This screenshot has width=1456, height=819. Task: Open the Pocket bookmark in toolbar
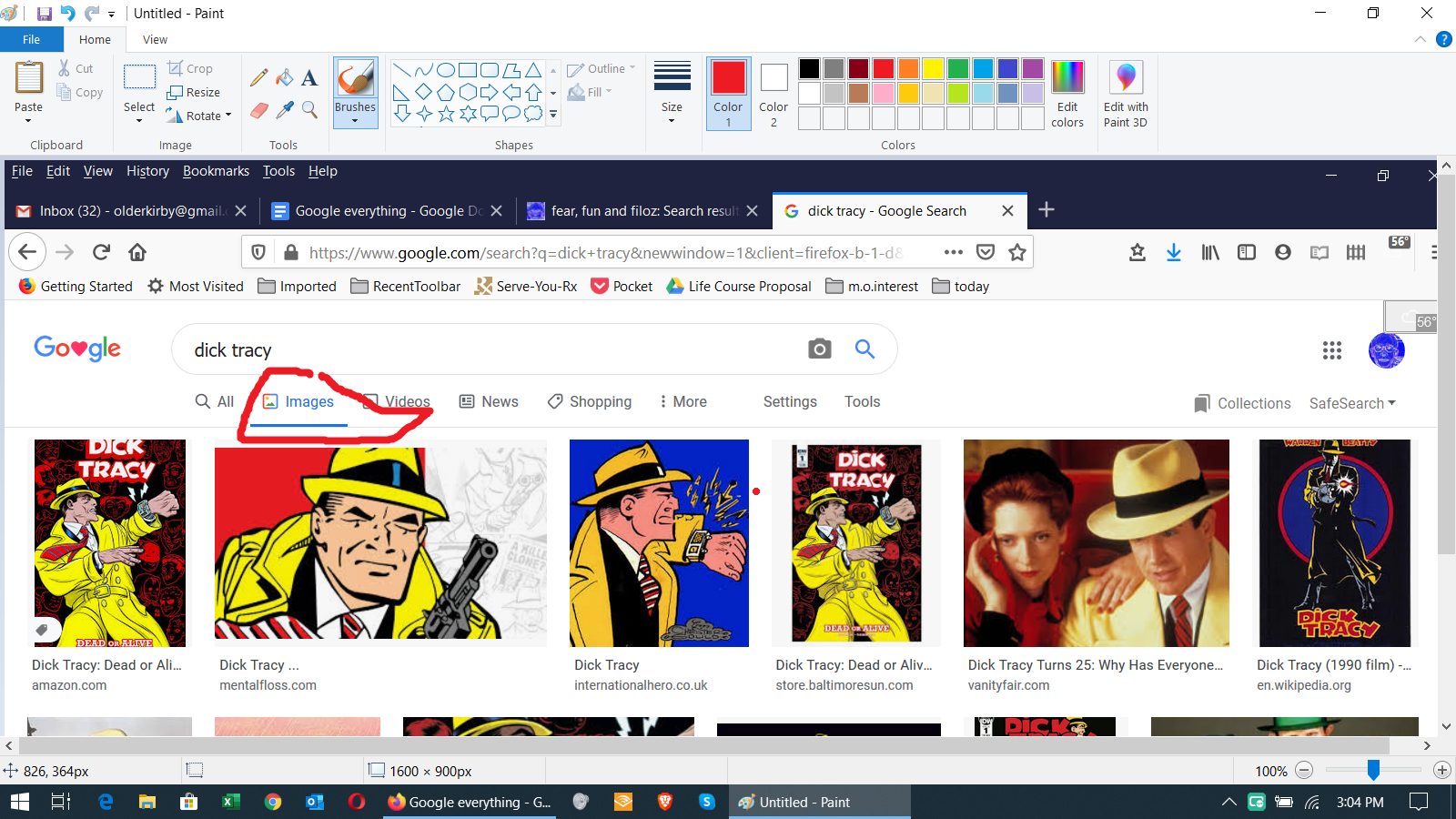click(x=622, y=286)
